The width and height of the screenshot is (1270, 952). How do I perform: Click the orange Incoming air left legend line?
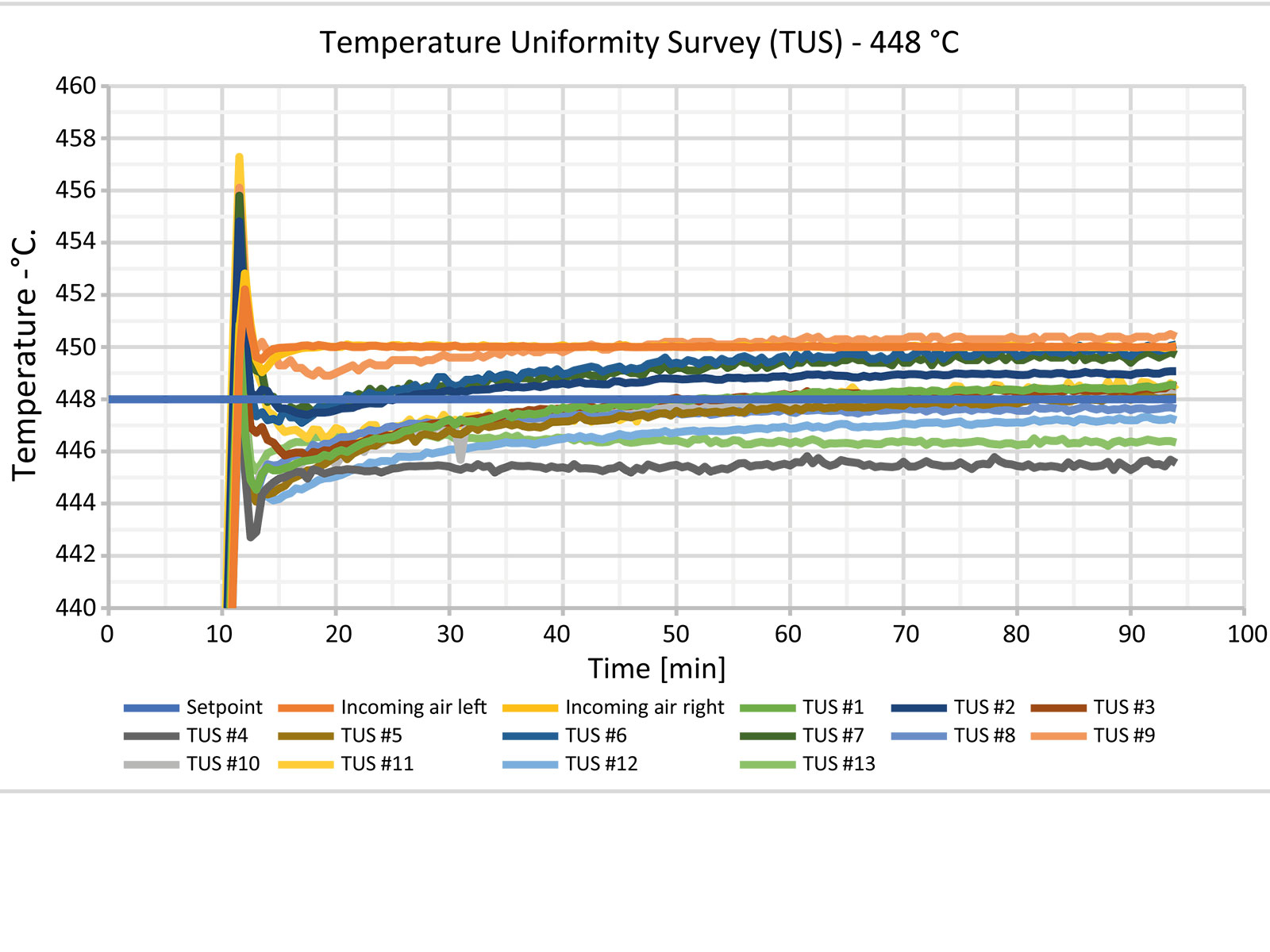coord(306,708)
